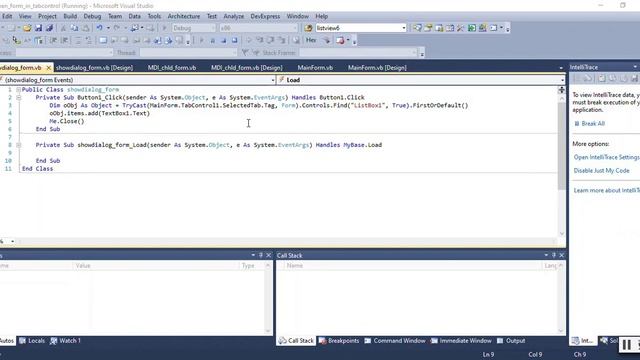Close the Call Stack panel

coord(562,255)
